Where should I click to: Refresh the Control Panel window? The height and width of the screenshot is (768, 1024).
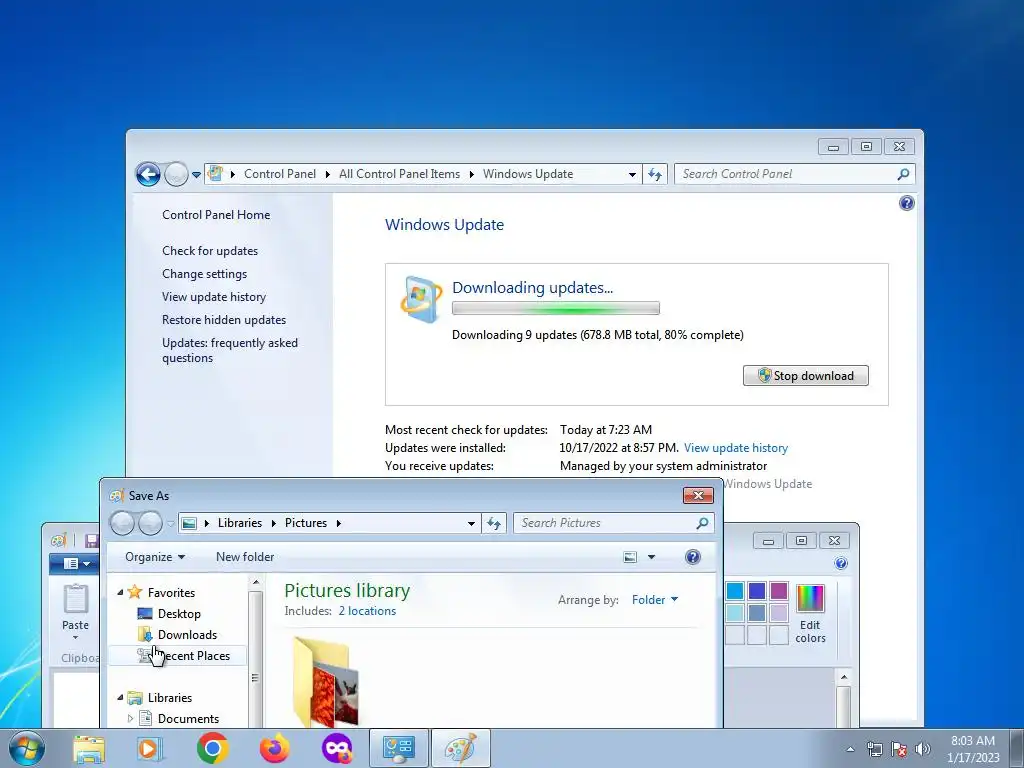pyautogui.click(x=655, y=174)
